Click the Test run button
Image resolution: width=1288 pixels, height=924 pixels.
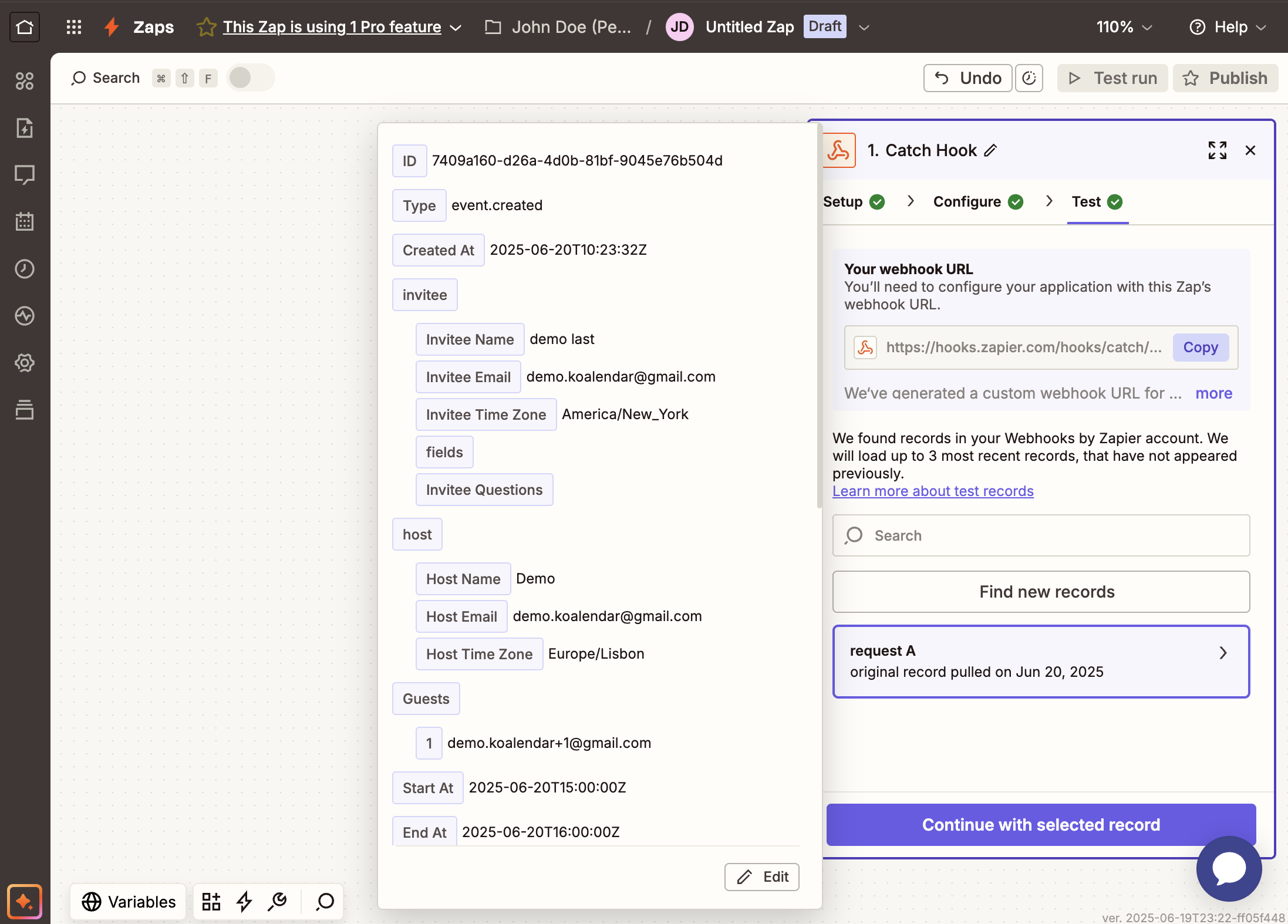point(1112,78)
